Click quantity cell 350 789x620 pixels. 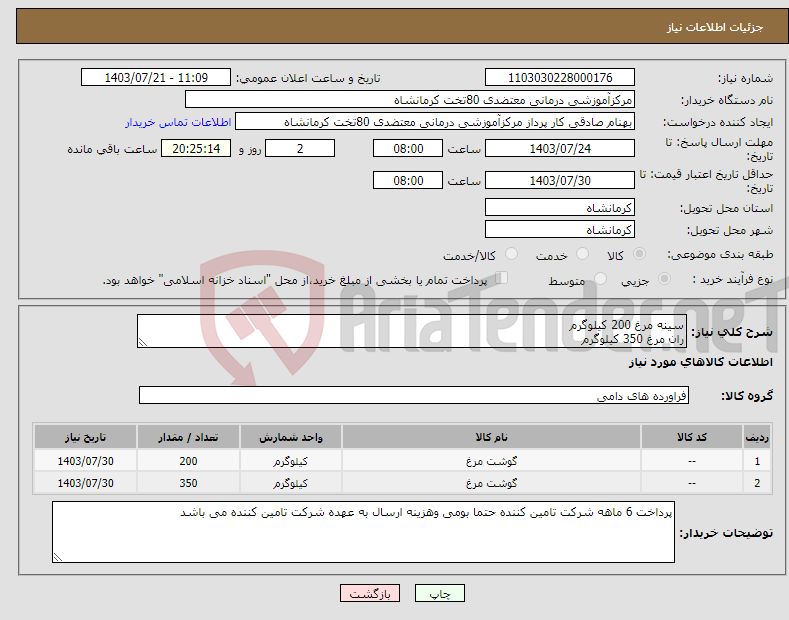click(x=188, y=483)
